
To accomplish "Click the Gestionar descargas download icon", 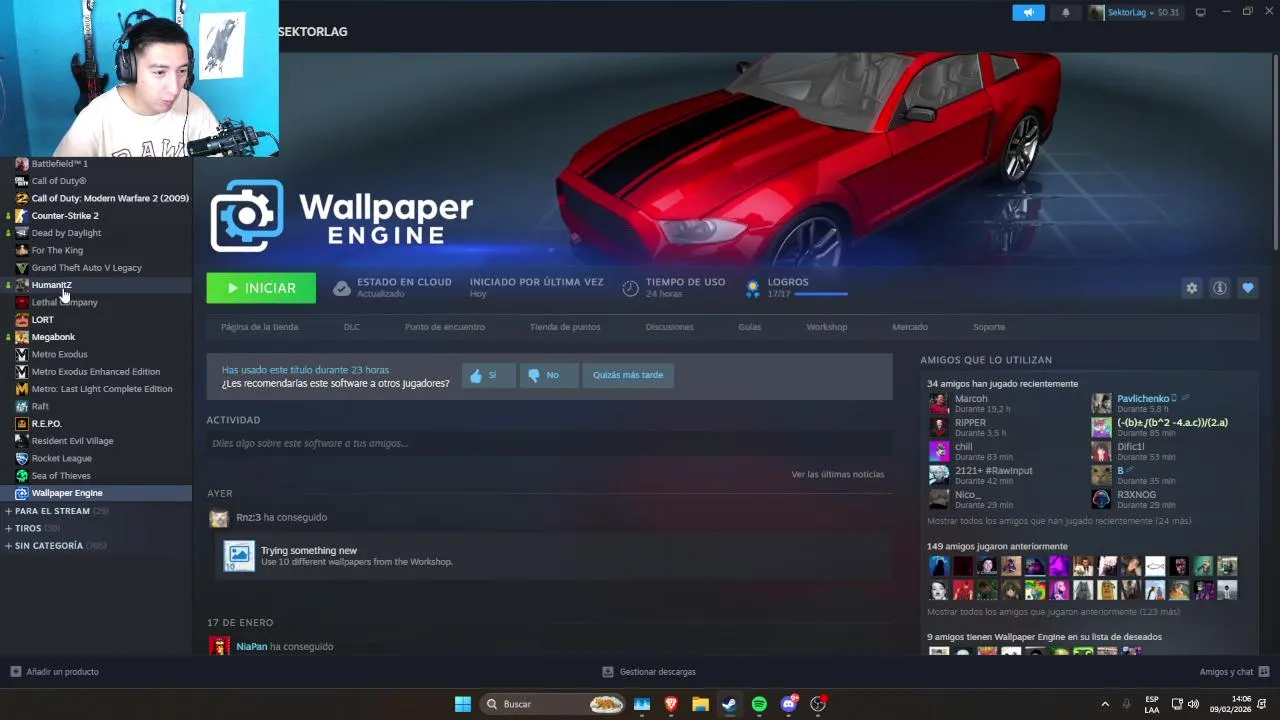I will [x=608, y=672].
